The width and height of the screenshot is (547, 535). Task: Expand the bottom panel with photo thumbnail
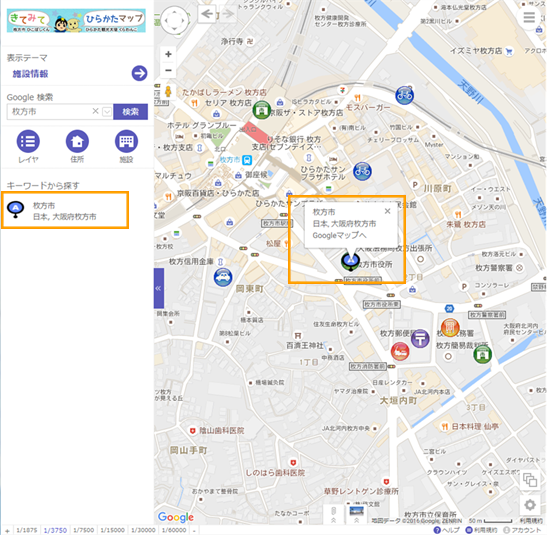click(x=356, y=514)
